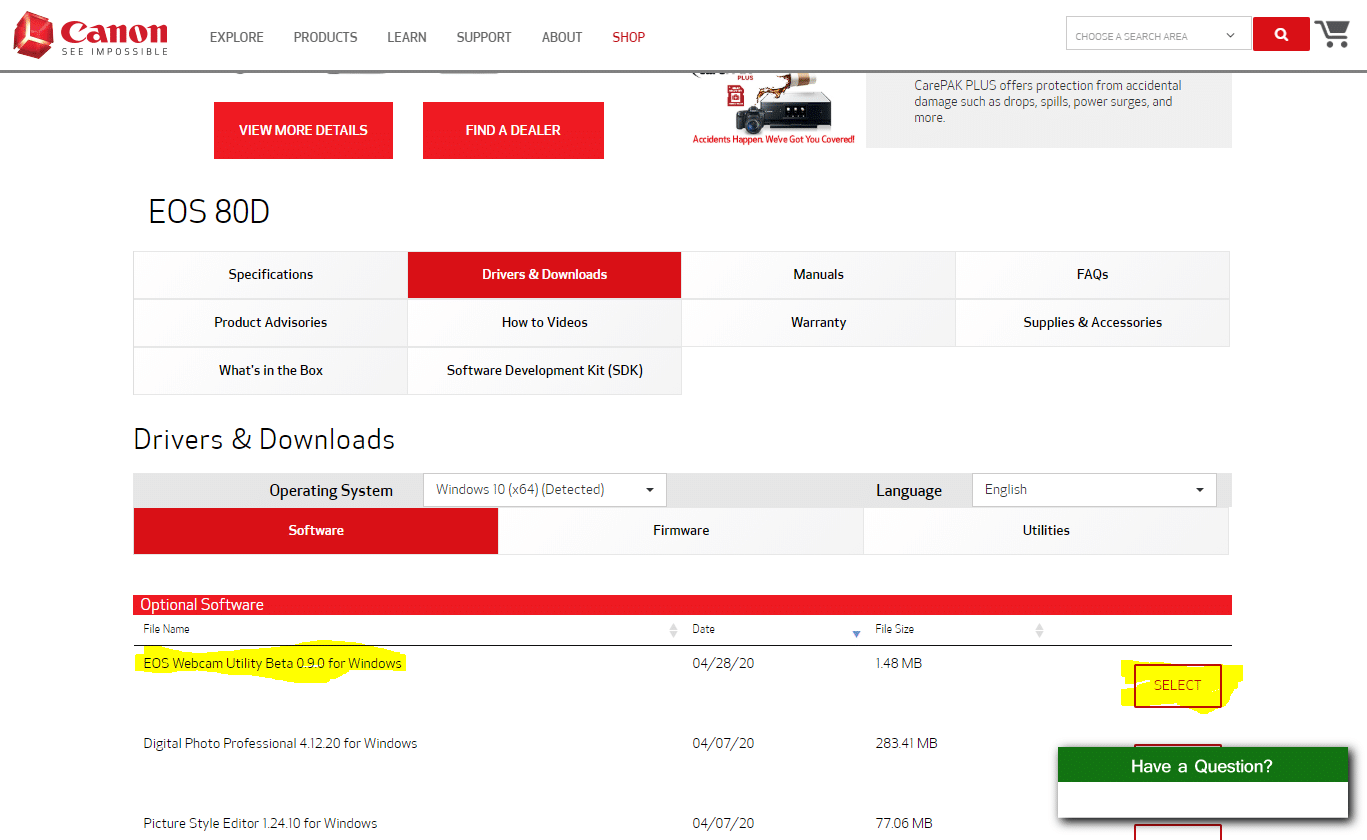Open Choose a Search Area dropdown
Viewport: 1367px width, 840px height.
click(x=1158, y=34)
